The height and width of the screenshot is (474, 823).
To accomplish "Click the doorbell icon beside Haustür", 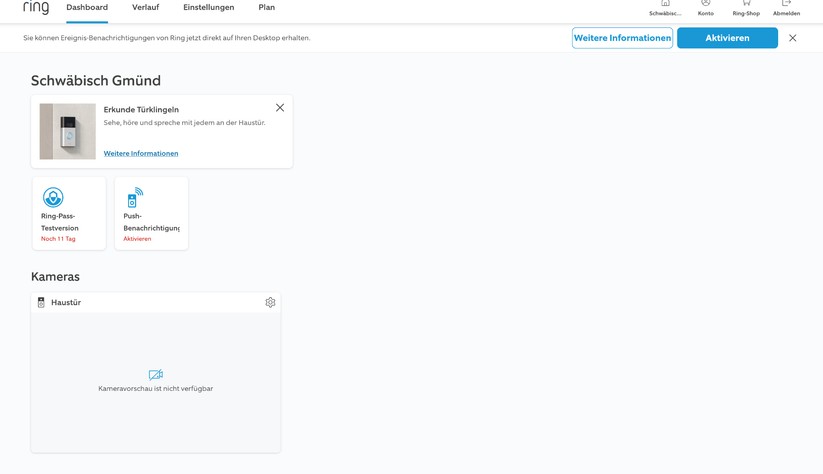I will coord(41,302).
